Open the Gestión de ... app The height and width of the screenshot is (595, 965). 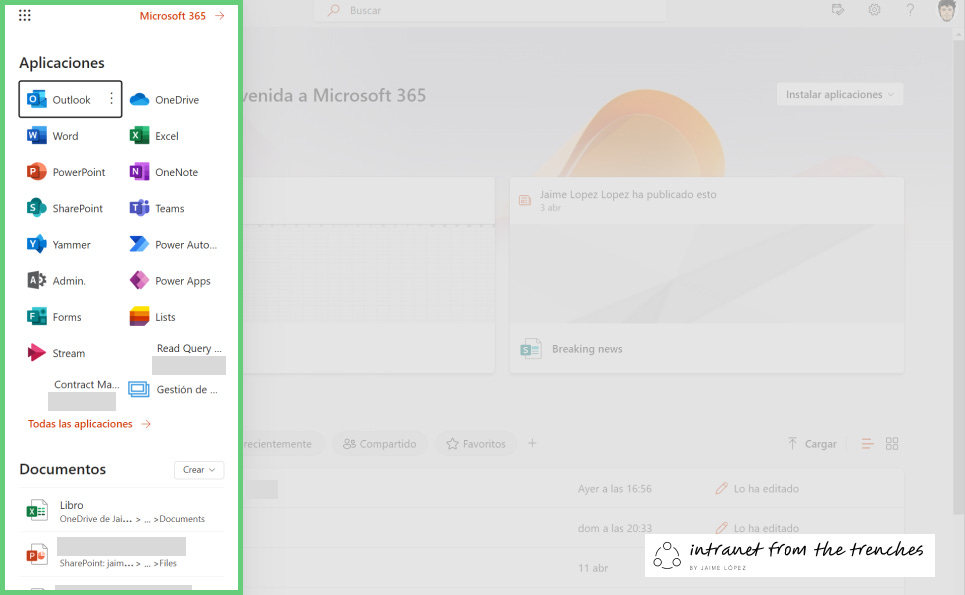tap(174, 389)
